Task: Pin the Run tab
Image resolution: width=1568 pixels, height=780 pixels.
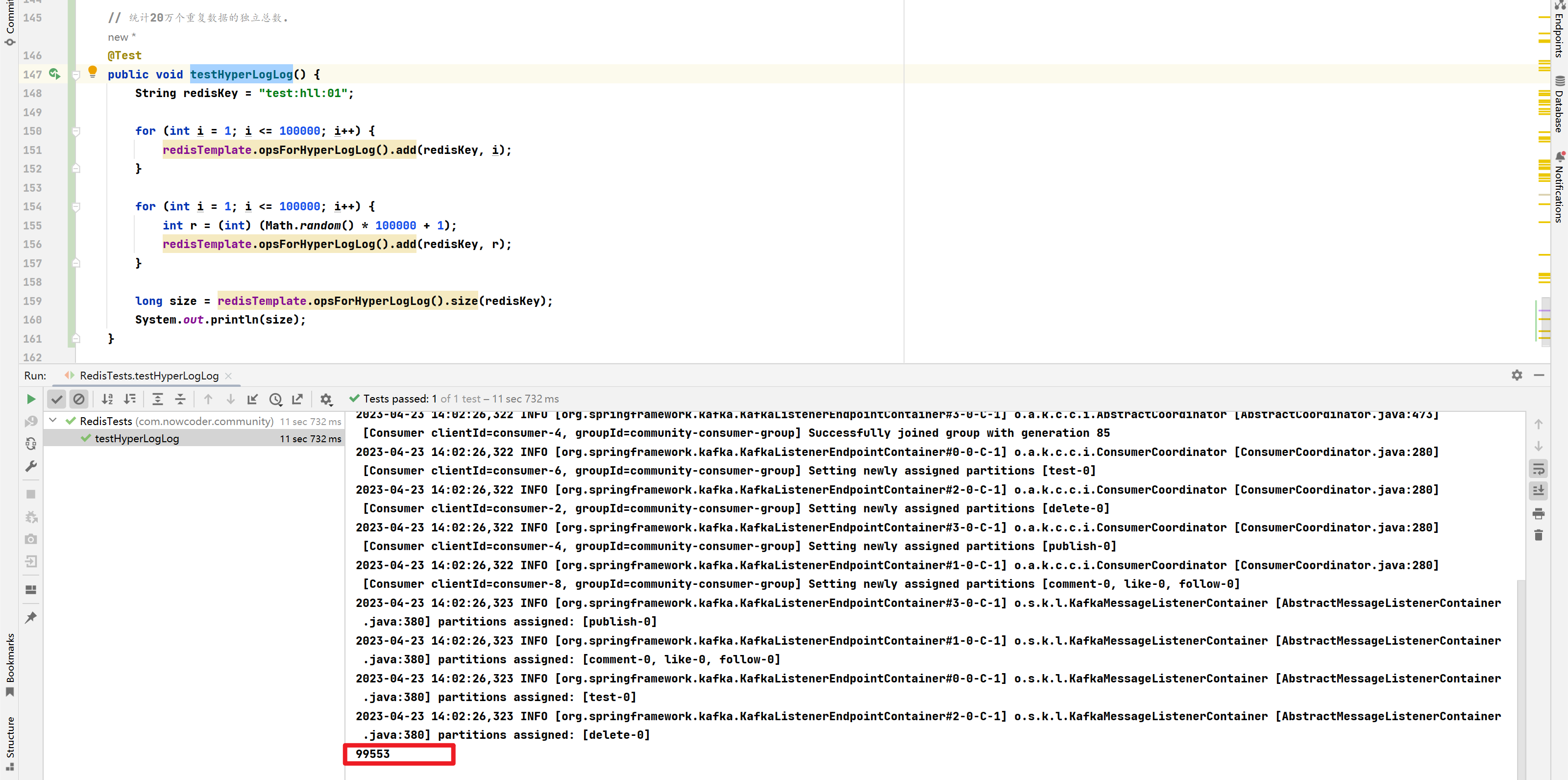Action: coord(31,617)
